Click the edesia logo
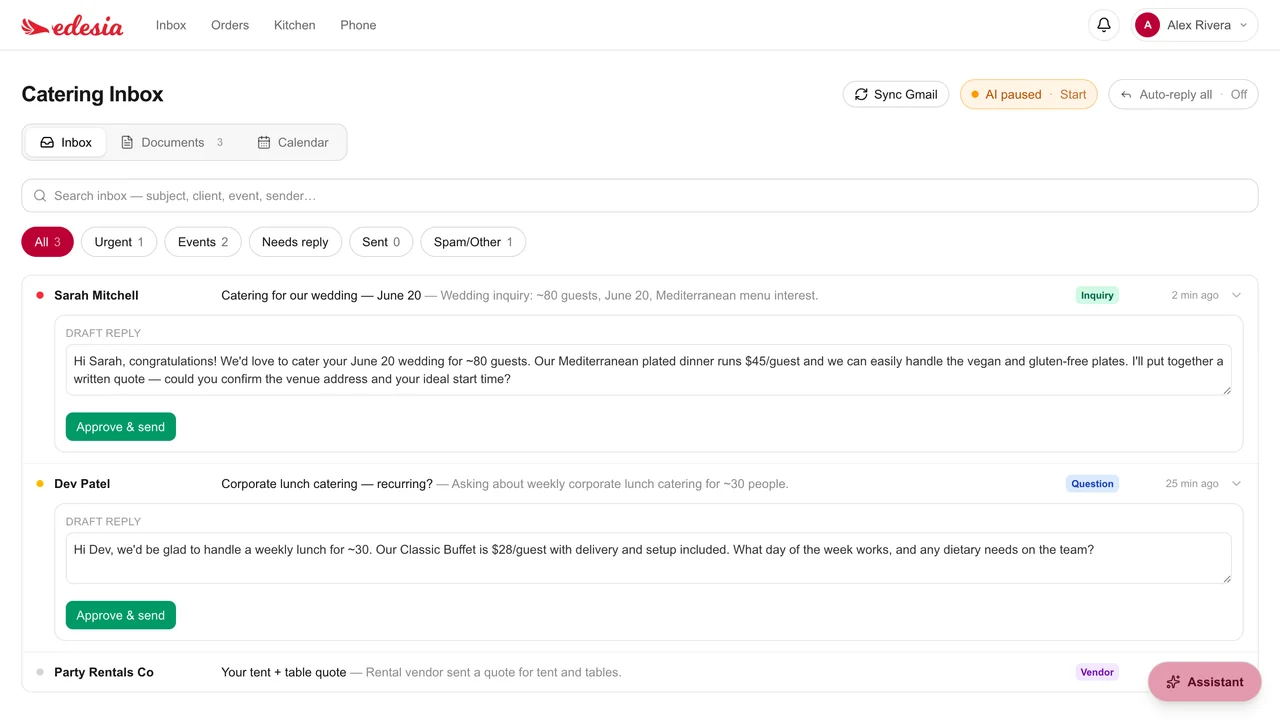The image size is (1280, 720). coord(72,26)
